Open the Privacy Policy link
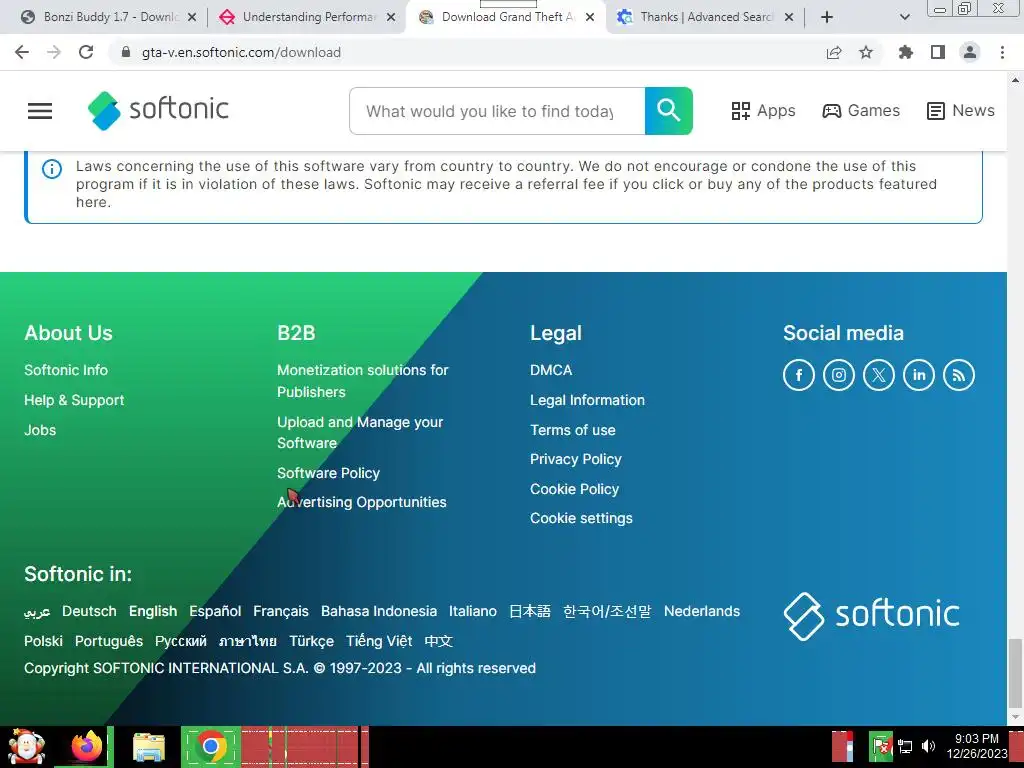This screenshot has height=768, width=1024. [575, 459]
